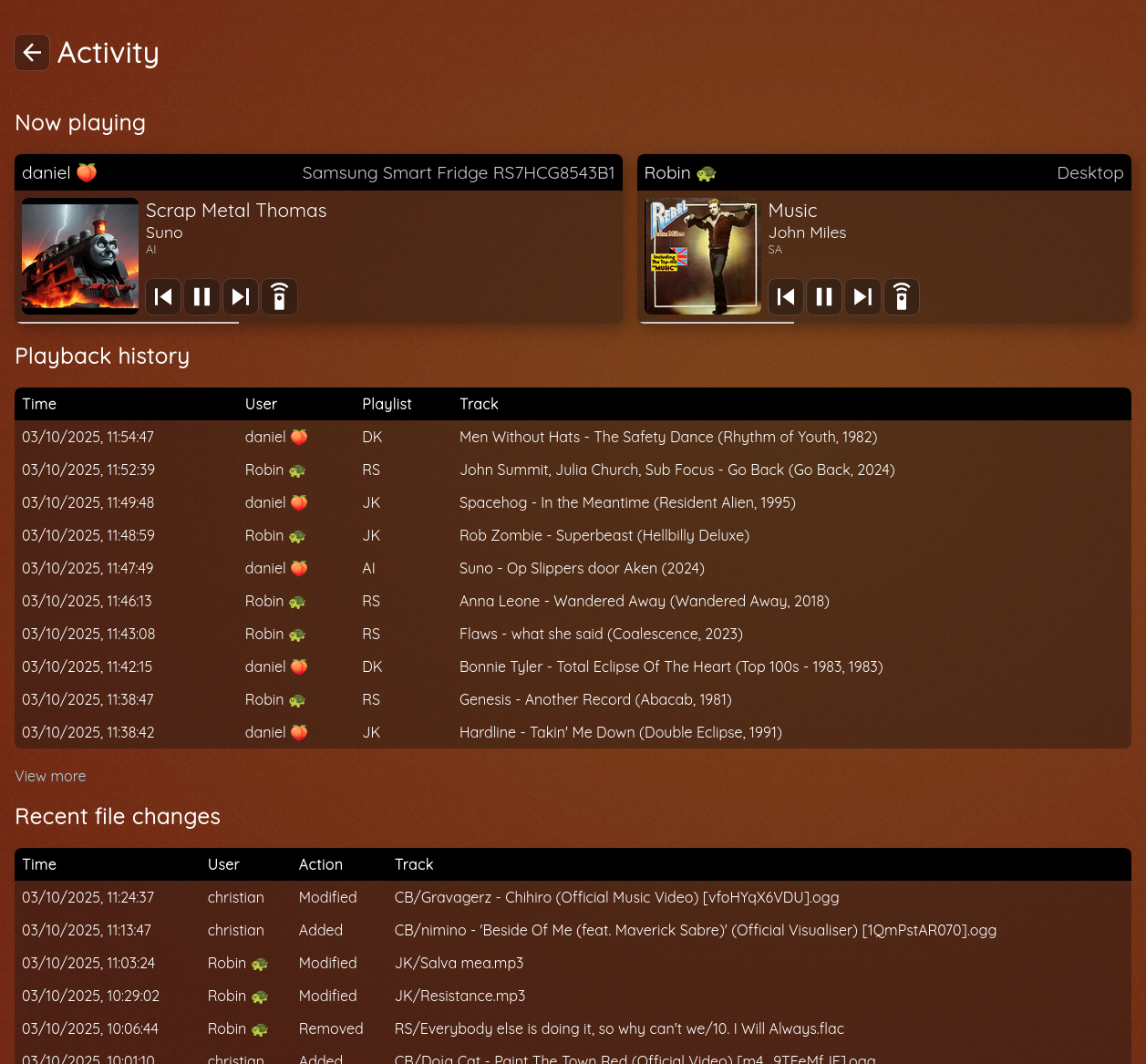This screenshot has height=1064, width=1146.
Task: Open remote control for daniel's player
Action: coord(279,297)
